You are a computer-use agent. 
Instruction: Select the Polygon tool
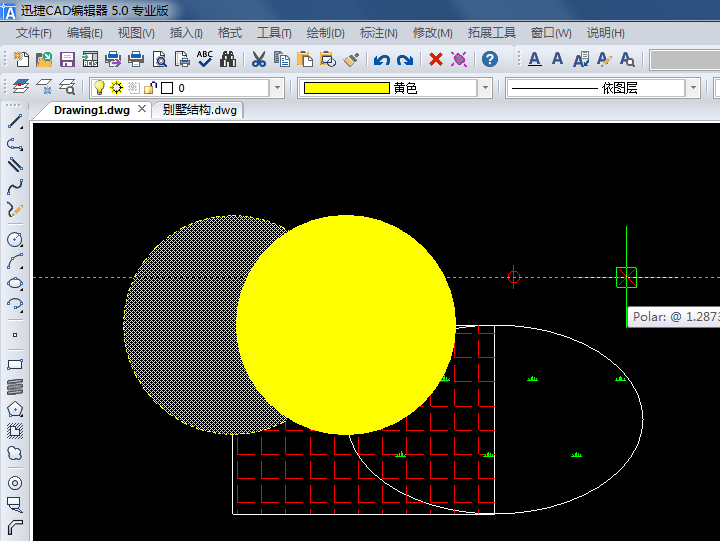pos(15,409)
